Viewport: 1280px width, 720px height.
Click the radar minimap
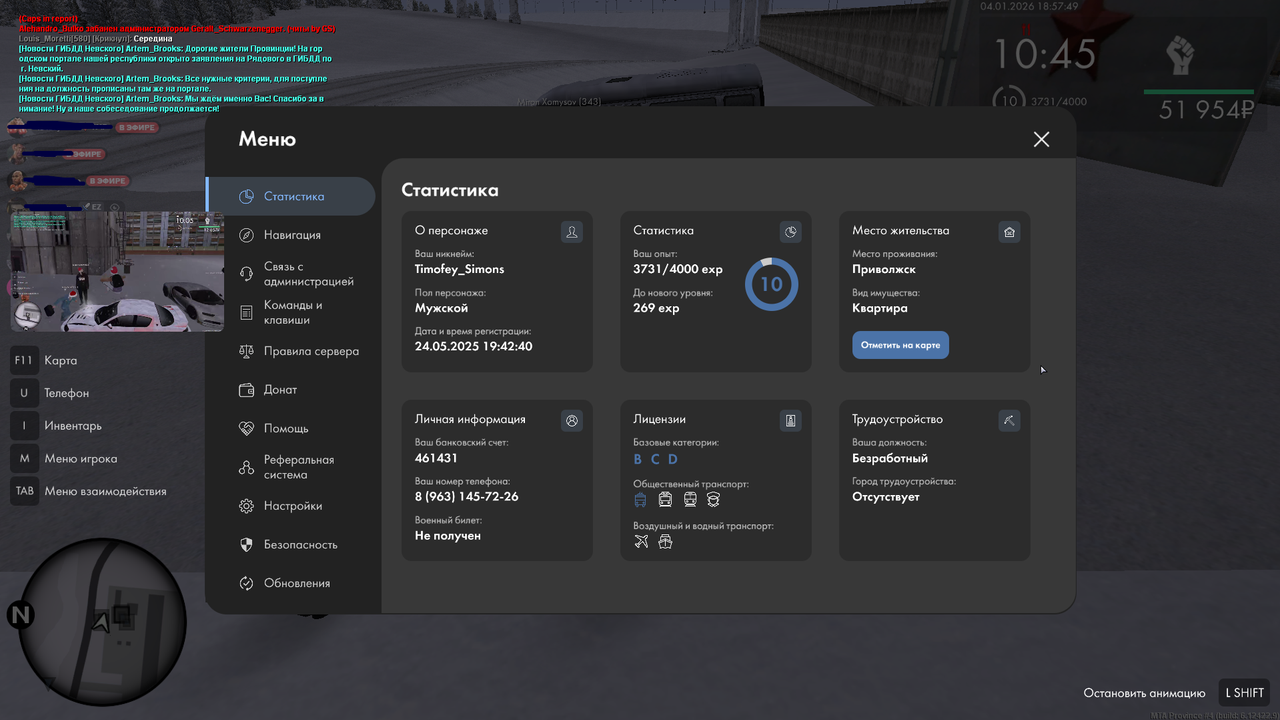click(103, 620)
